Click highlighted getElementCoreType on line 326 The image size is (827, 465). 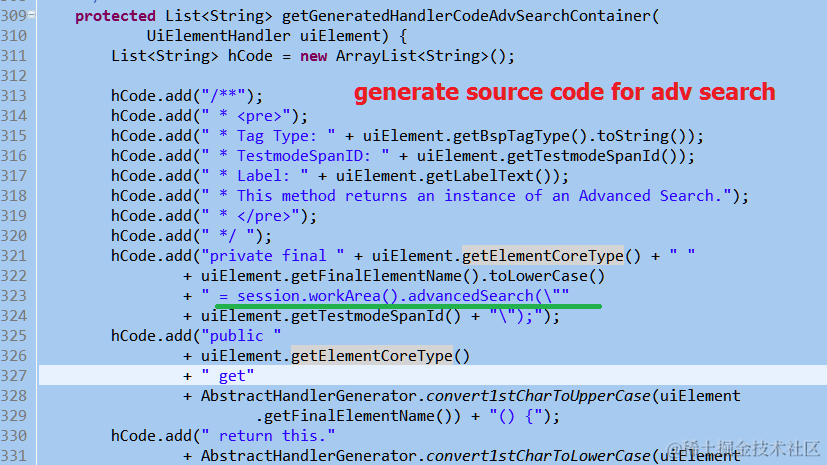372,356
